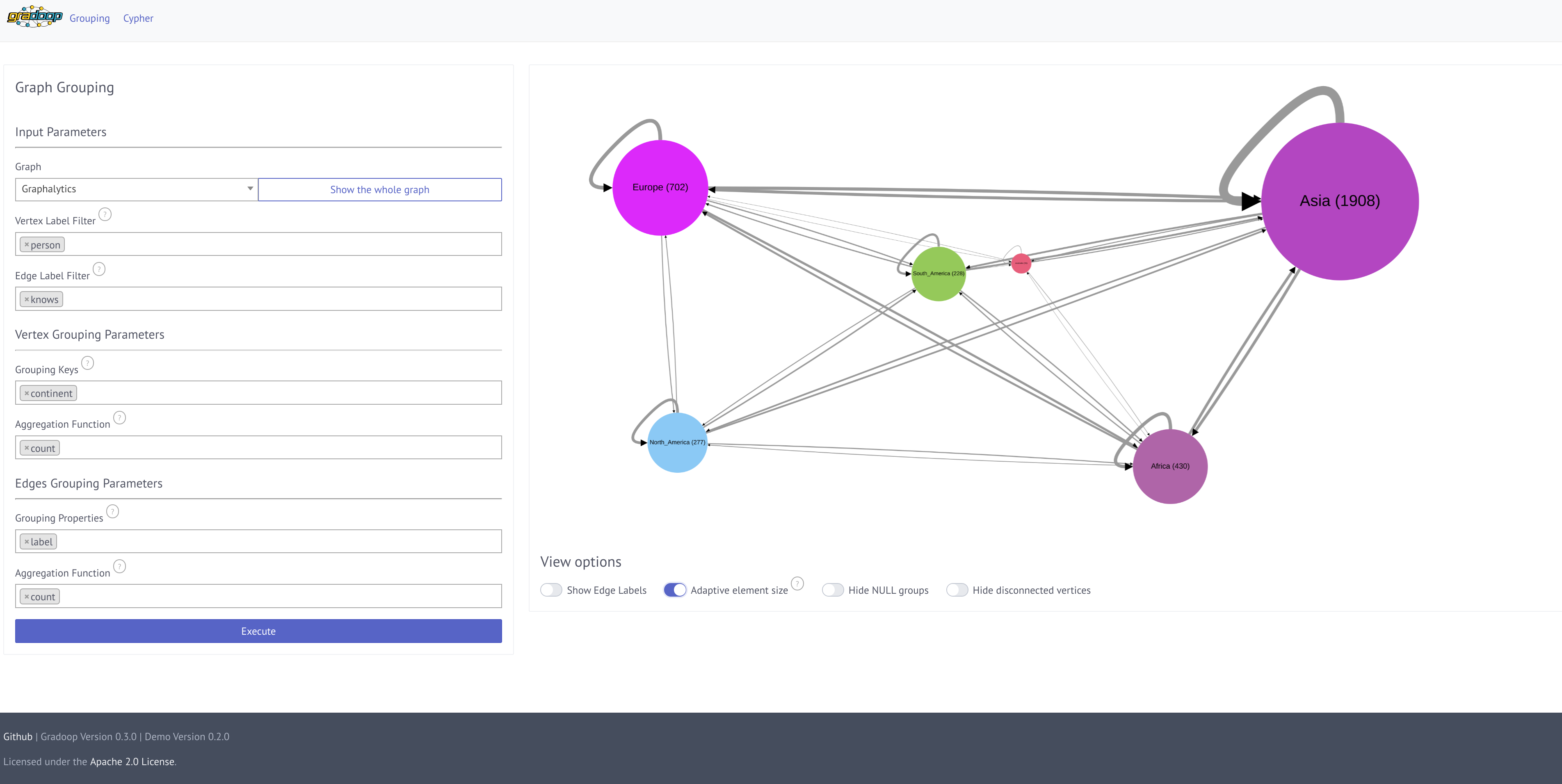The height and width of the screenshot is (784, 1562).
Task: Click the Gradoop logo
Action: click(x=34, y=16)
